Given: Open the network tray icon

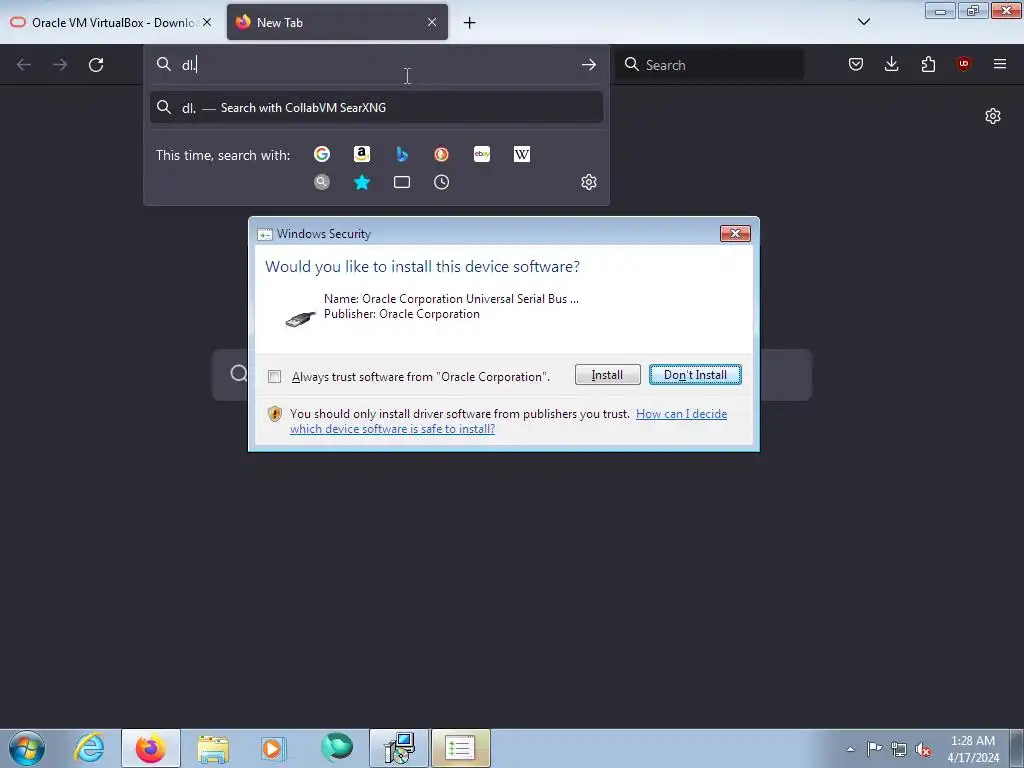Looking at the screenshot, I should (x=899, y=749).
